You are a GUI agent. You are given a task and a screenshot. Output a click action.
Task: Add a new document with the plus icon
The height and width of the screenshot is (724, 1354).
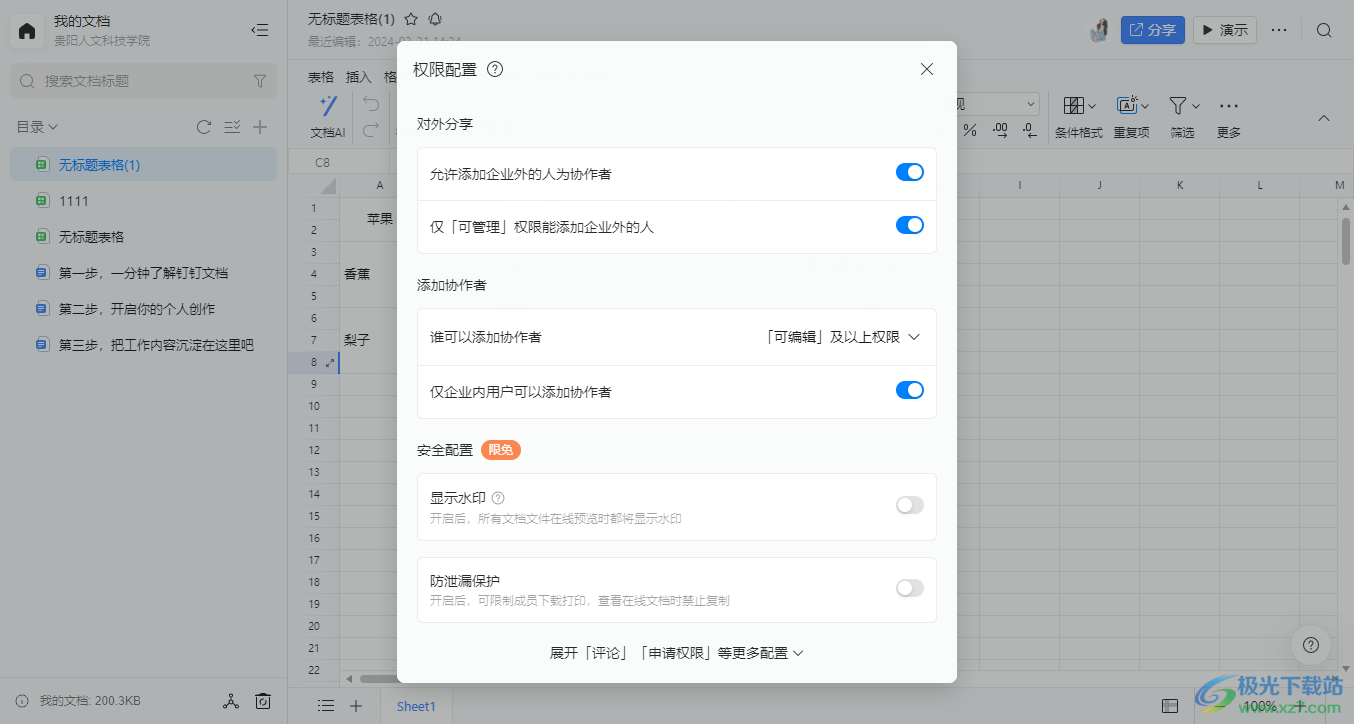point(260,127)
